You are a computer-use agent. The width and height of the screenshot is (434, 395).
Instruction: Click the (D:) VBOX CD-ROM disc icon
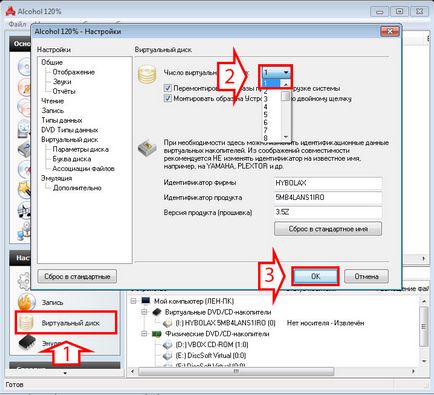(x=167, y=345)
